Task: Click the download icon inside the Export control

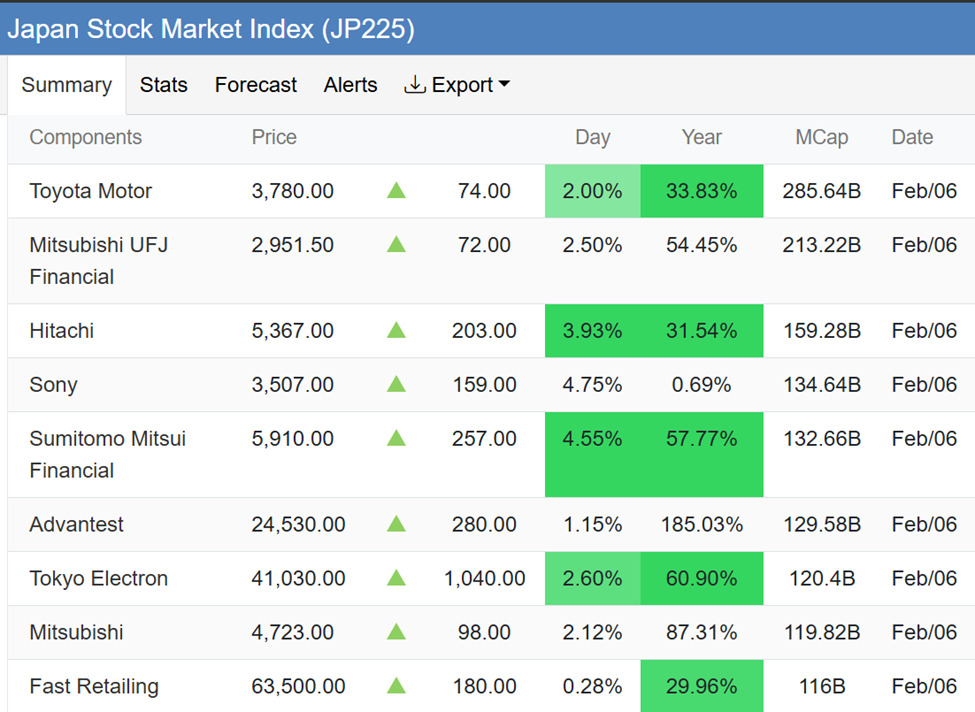Action: [x=415, y=84]
